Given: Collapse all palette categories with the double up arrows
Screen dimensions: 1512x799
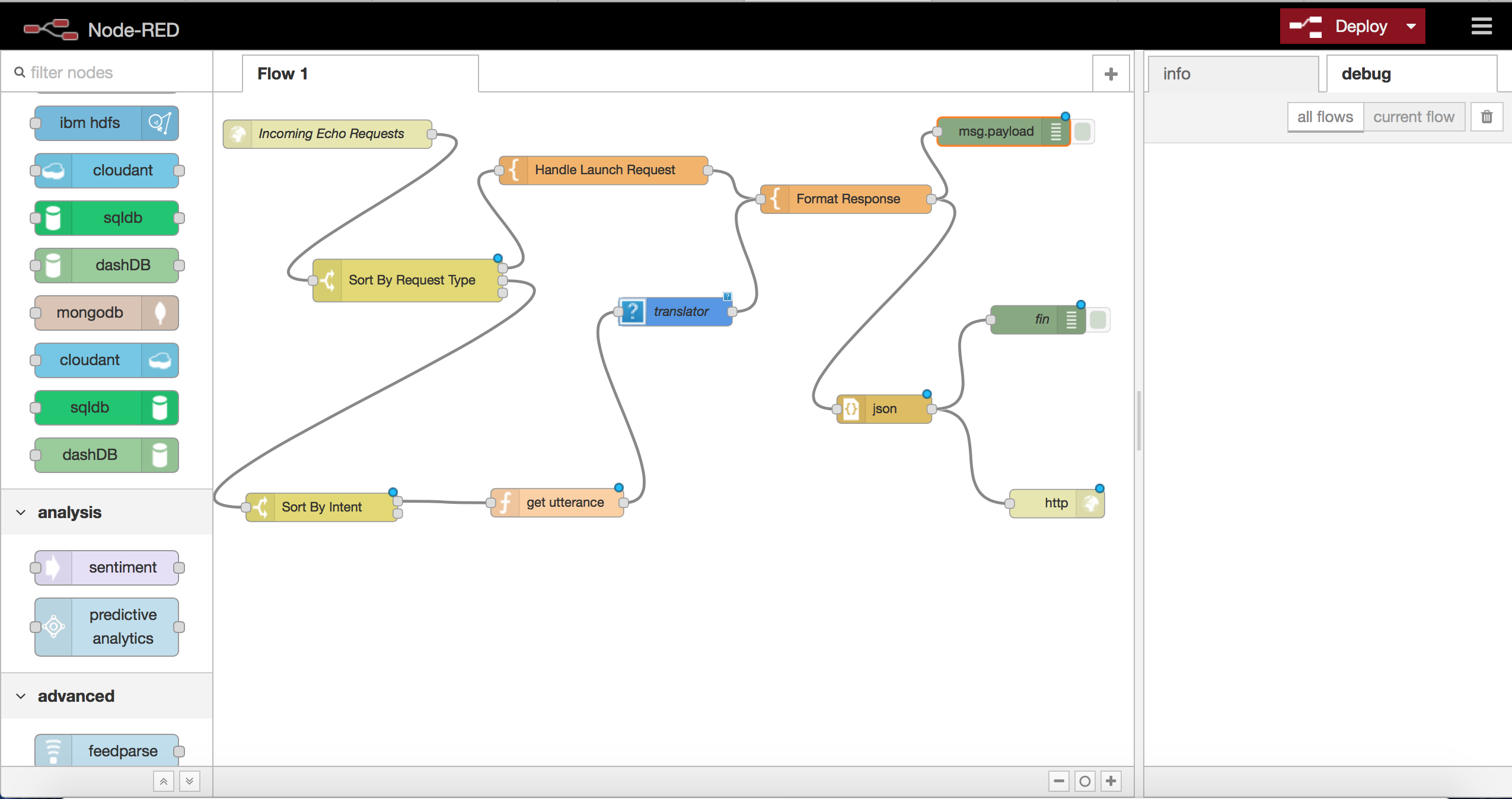Looking at the screenshot, I should coord(164,781).
